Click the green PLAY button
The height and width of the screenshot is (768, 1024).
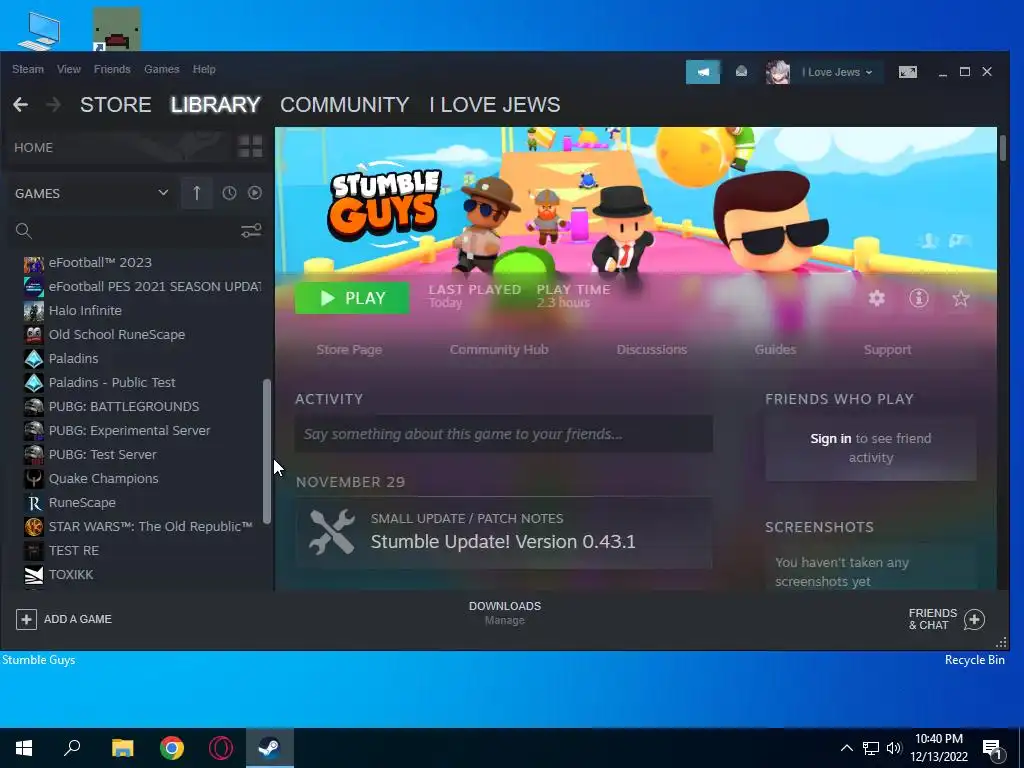point(352,298)
